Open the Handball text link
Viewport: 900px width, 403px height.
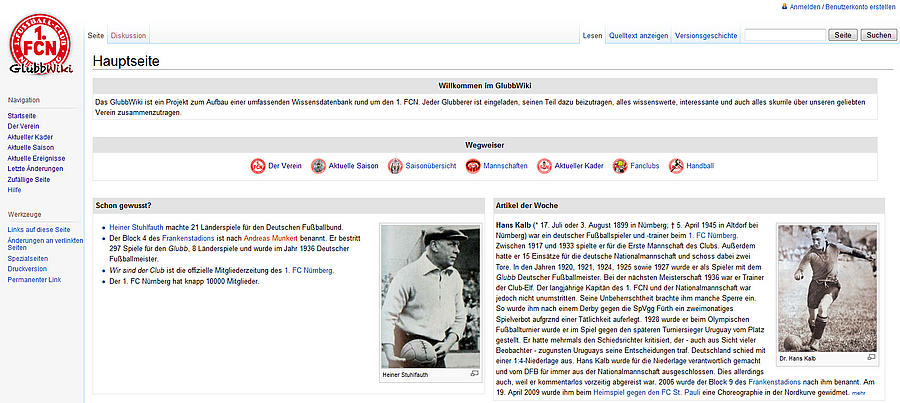(700, 166)
